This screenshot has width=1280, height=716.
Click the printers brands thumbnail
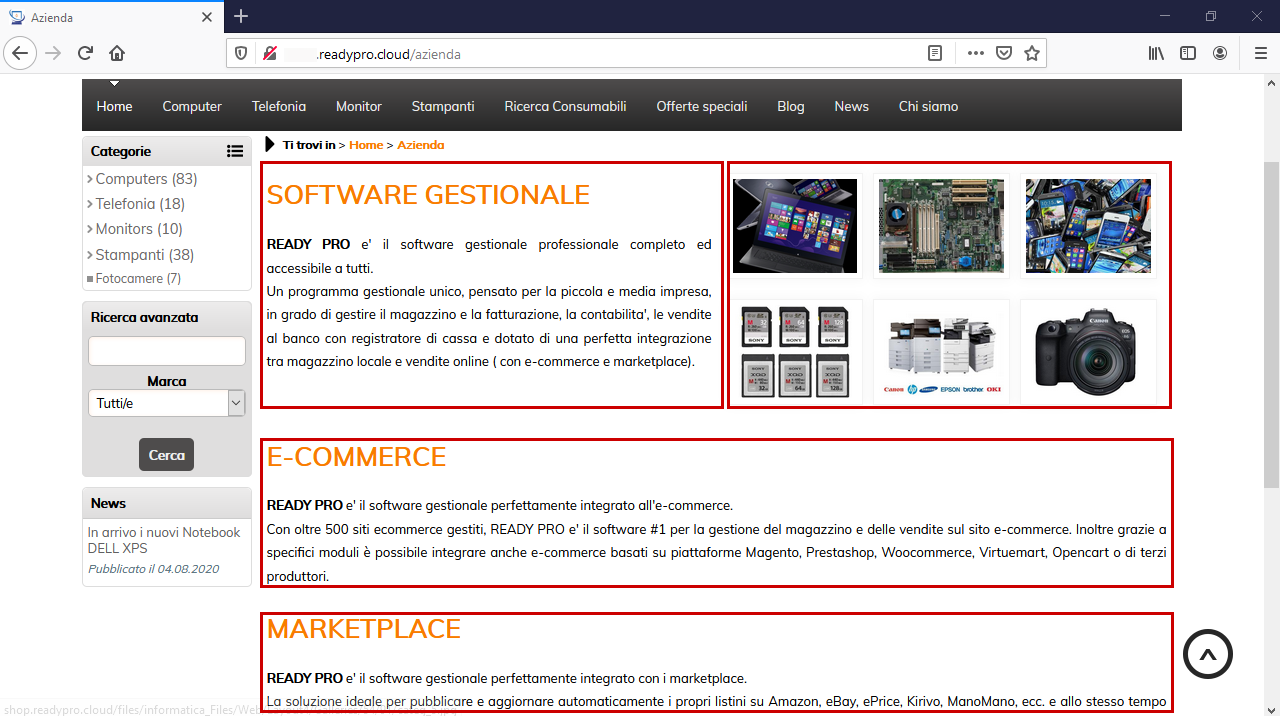tap(941, 352)
